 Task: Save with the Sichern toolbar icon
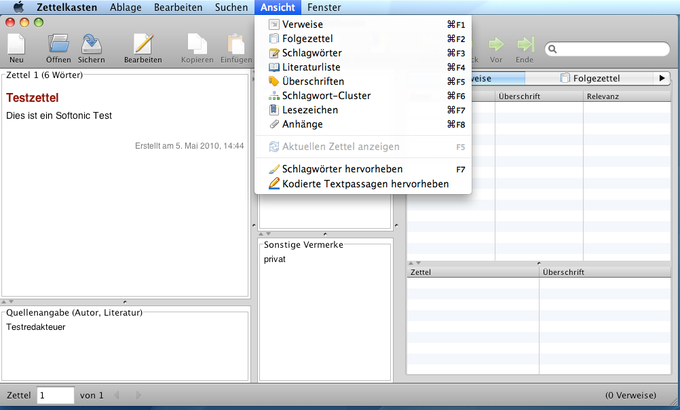(91, 44)
